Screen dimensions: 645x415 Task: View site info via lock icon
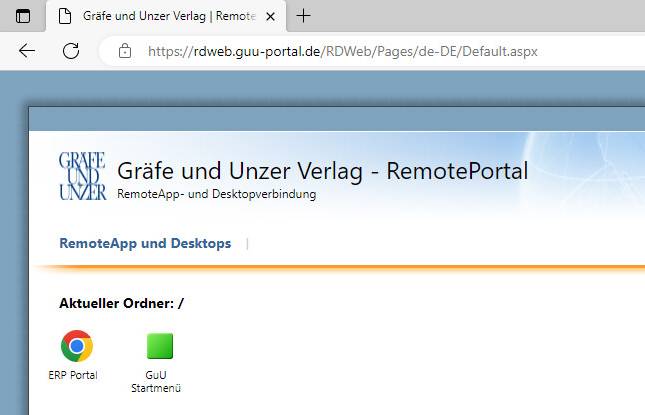(x=125, y=51)
